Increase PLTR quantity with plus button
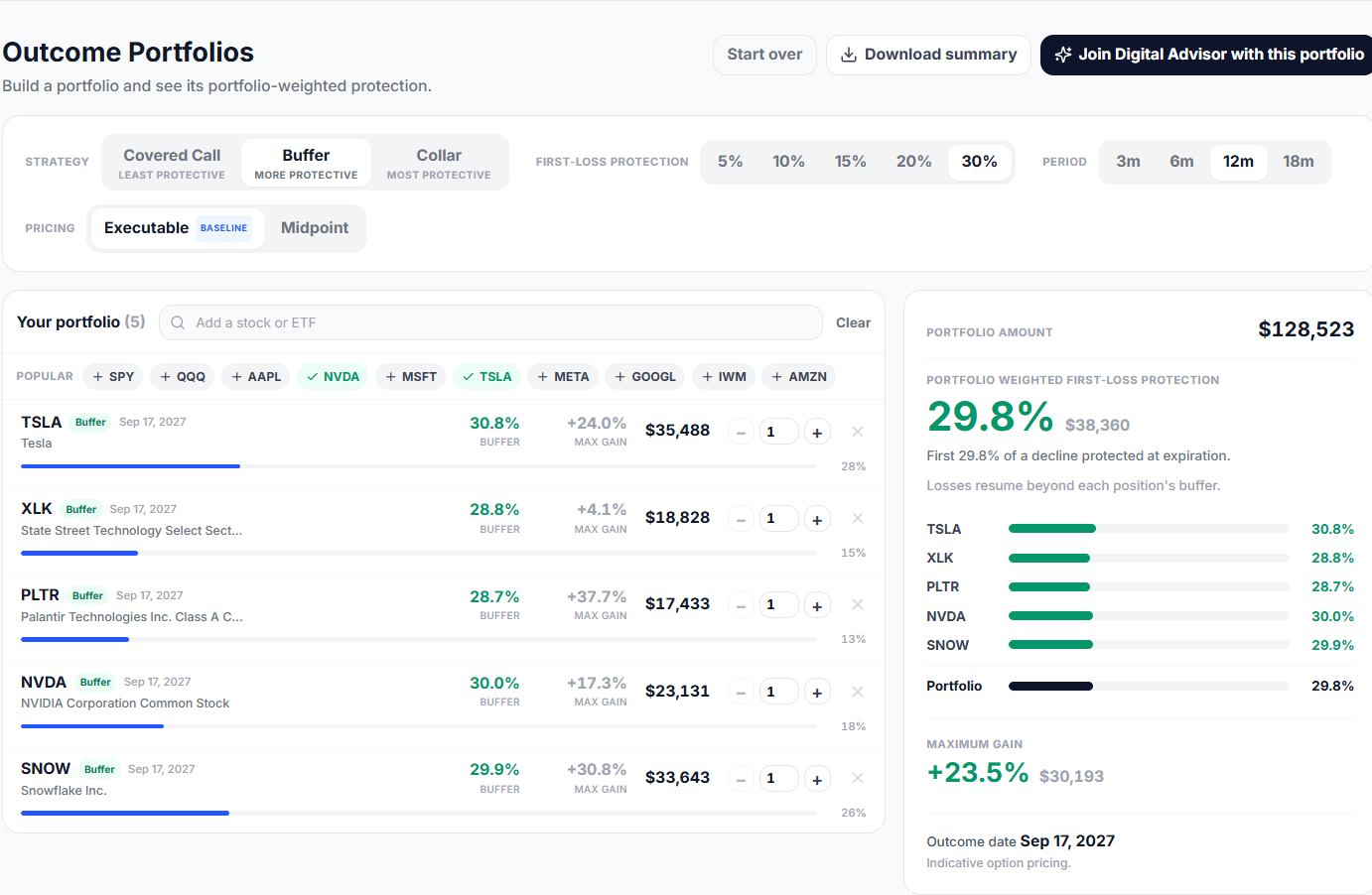 click(817, 605)
